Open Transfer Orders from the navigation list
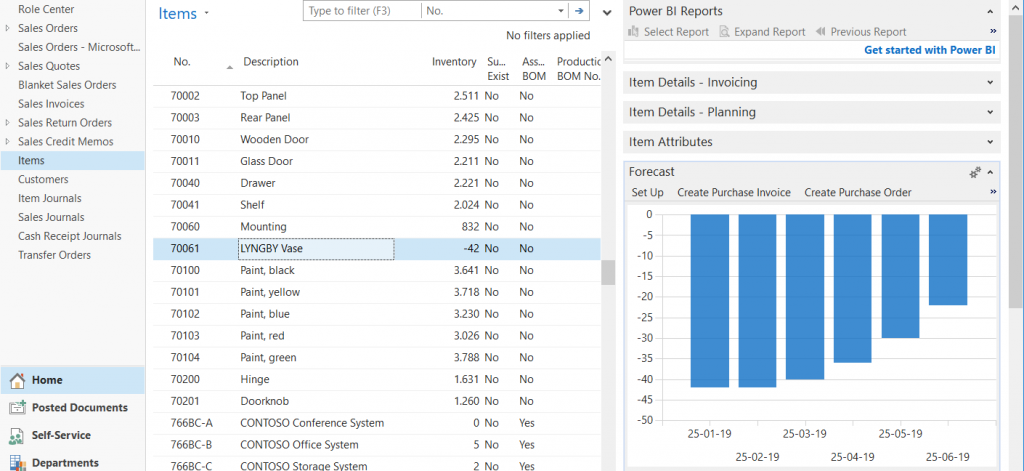The height and width of the screenshot is (471, 1024). (x=54, y=255)
